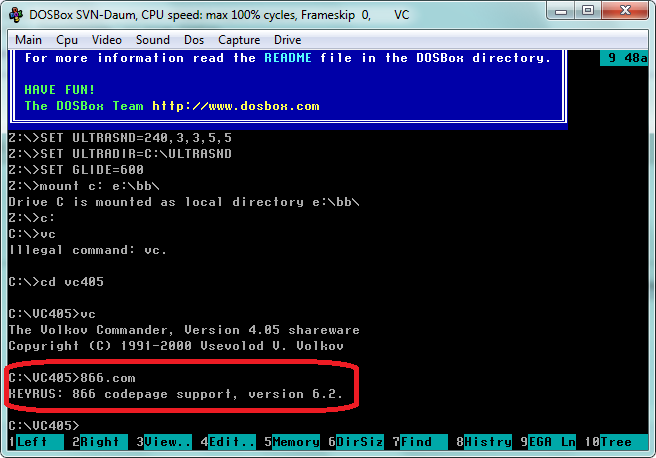
Task: Select the 10 Tree function key
Action: pyautogui.click(x=616, y=442)
